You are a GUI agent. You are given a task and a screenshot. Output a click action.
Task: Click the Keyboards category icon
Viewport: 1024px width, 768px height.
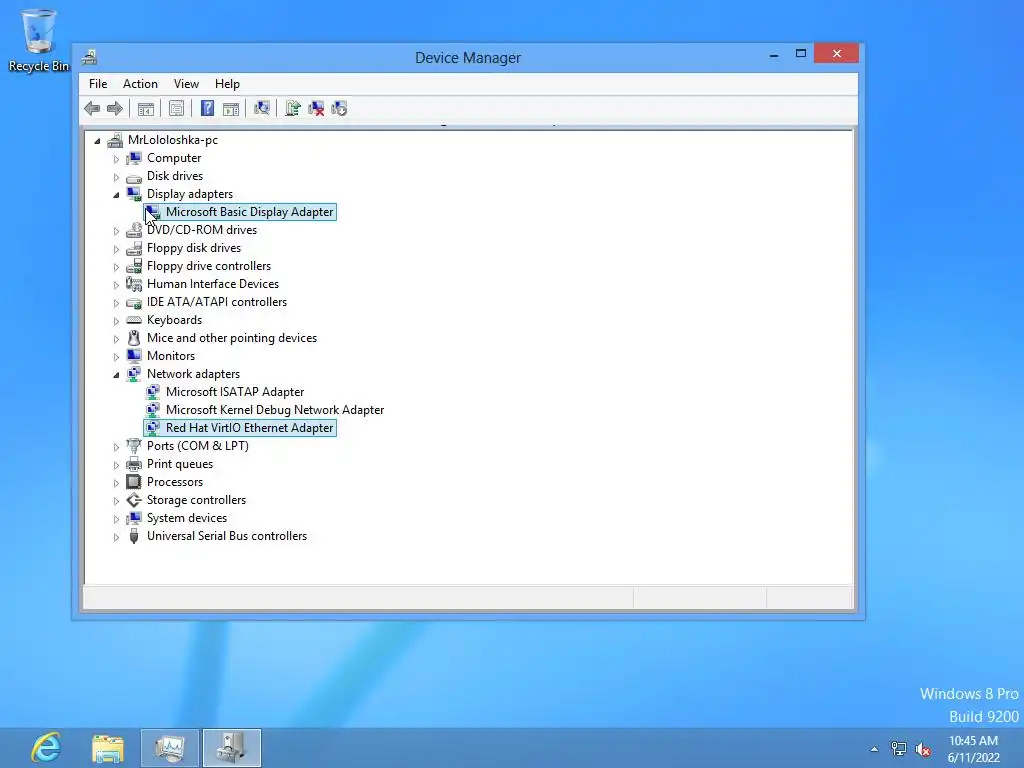coord(134,320)
